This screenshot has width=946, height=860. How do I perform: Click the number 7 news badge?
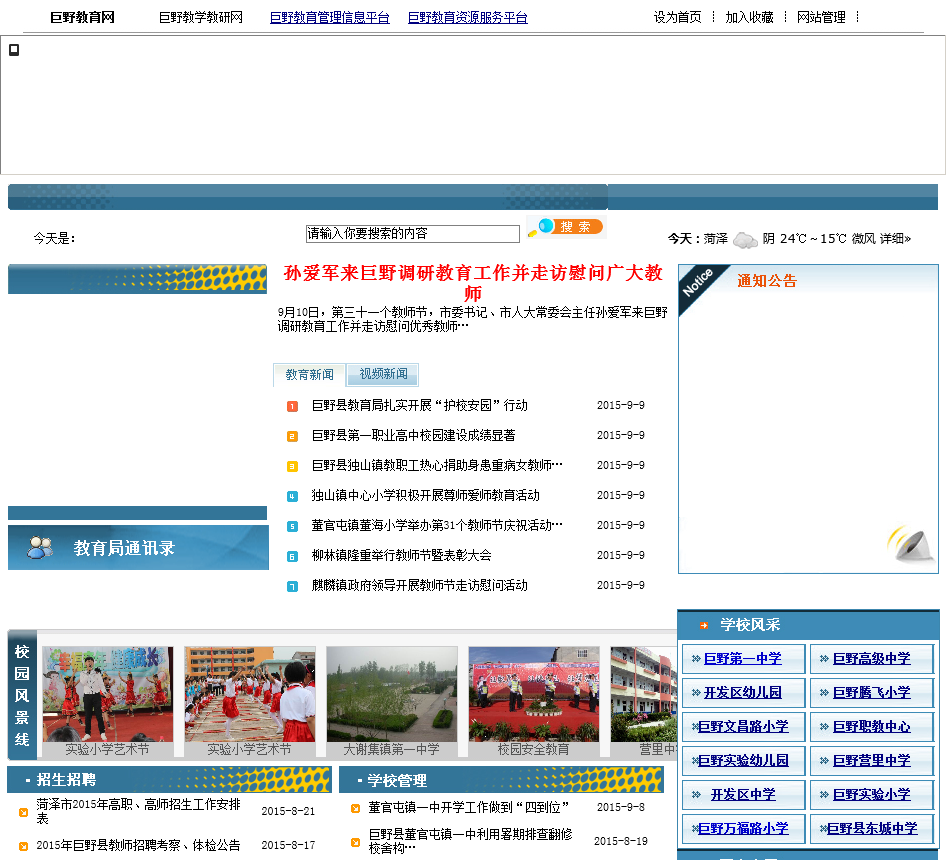292,586
